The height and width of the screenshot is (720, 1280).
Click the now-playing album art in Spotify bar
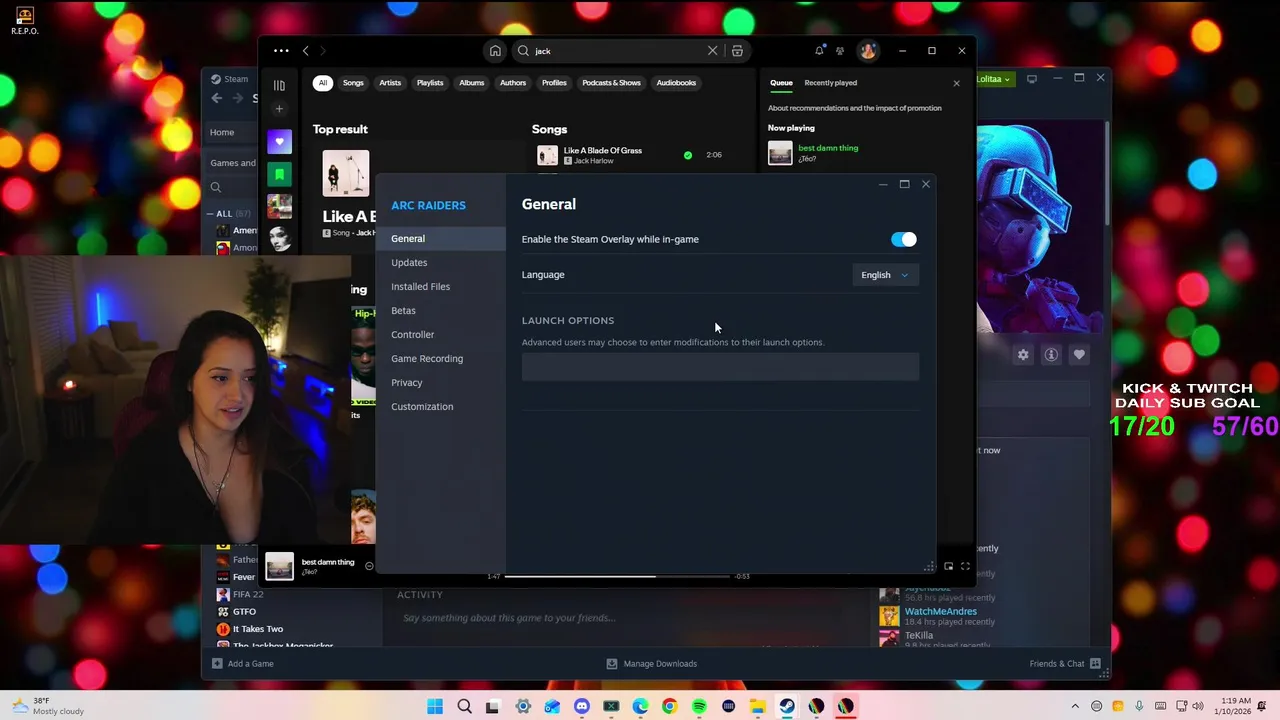pyautogui.click(x=279, y=566)
